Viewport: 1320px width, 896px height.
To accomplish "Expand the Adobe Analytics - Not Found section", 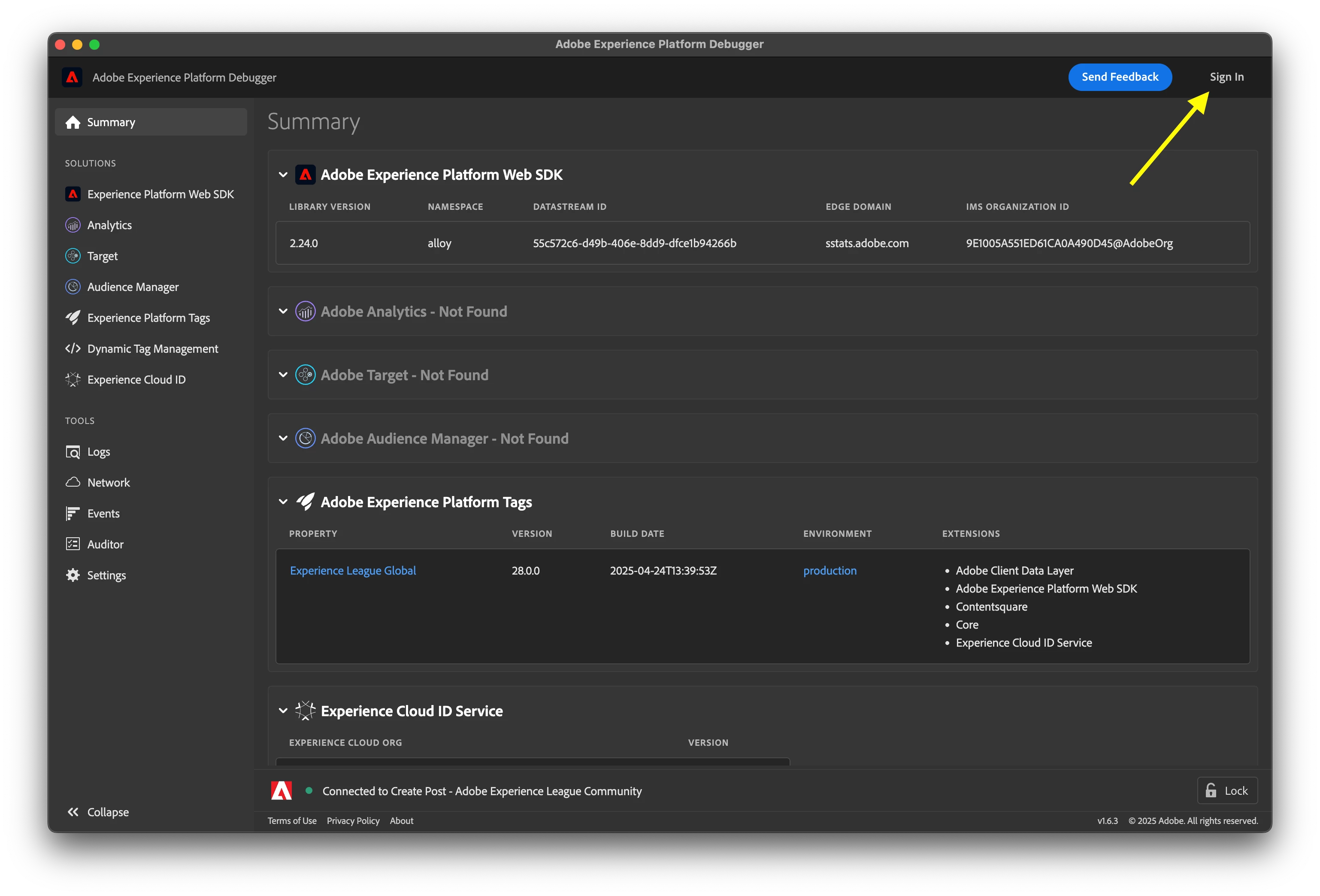I will click(x=283, y=311).
